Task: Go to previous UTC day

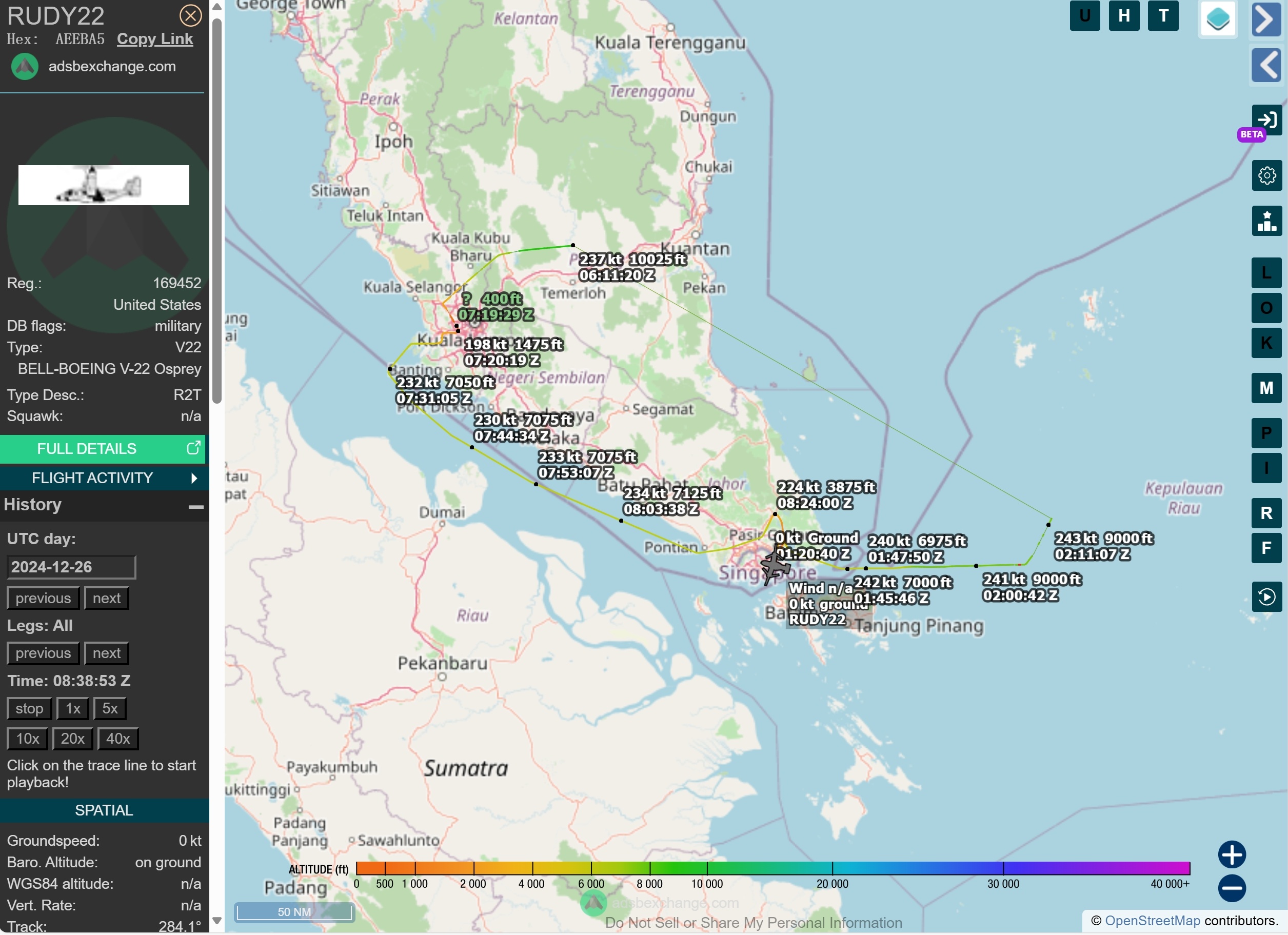Action: pyautogui.click(x=43, y=599)
